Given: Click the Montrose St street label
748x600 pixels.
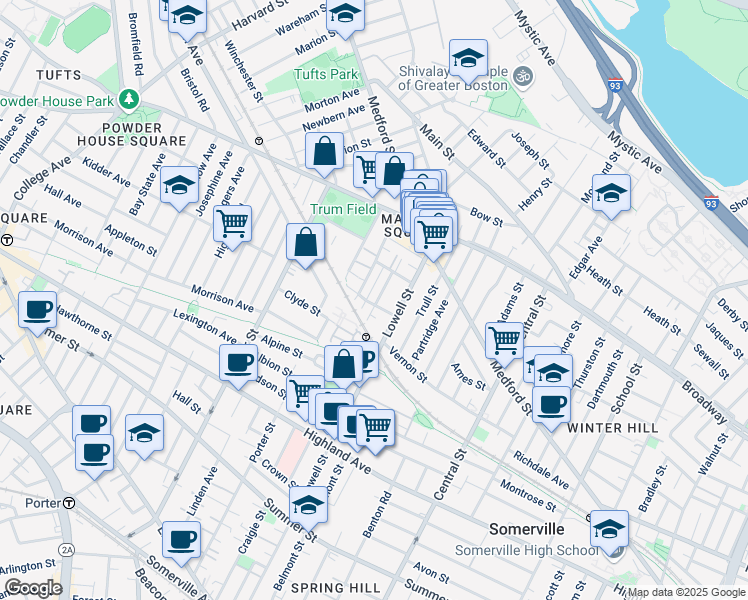Looking at the screenshot, I should 528,495.
